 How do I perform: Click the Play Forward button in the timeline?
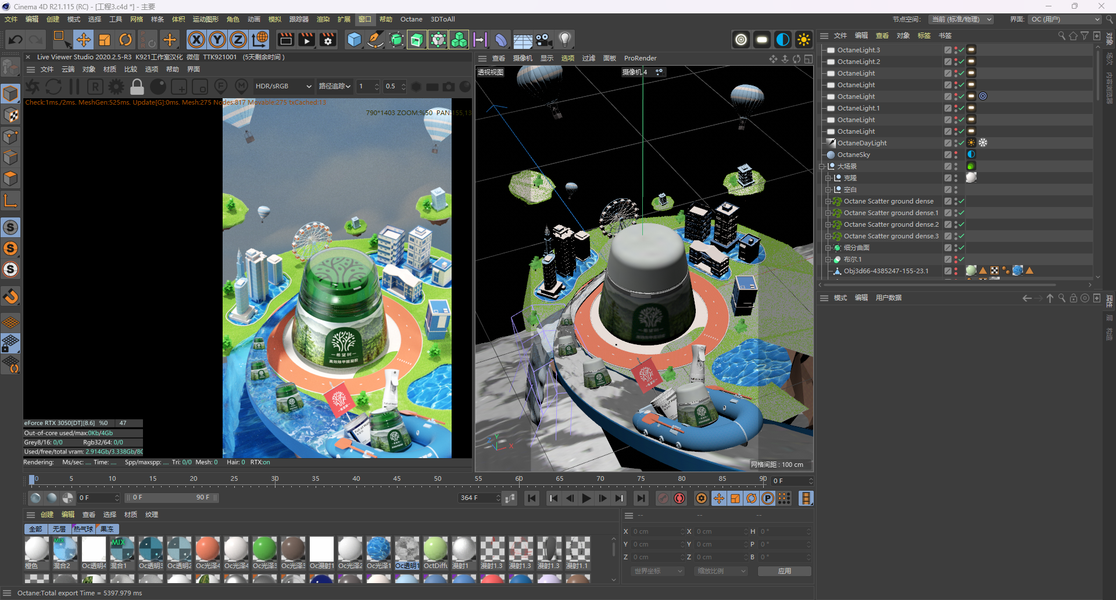click(x=586, y=498)
